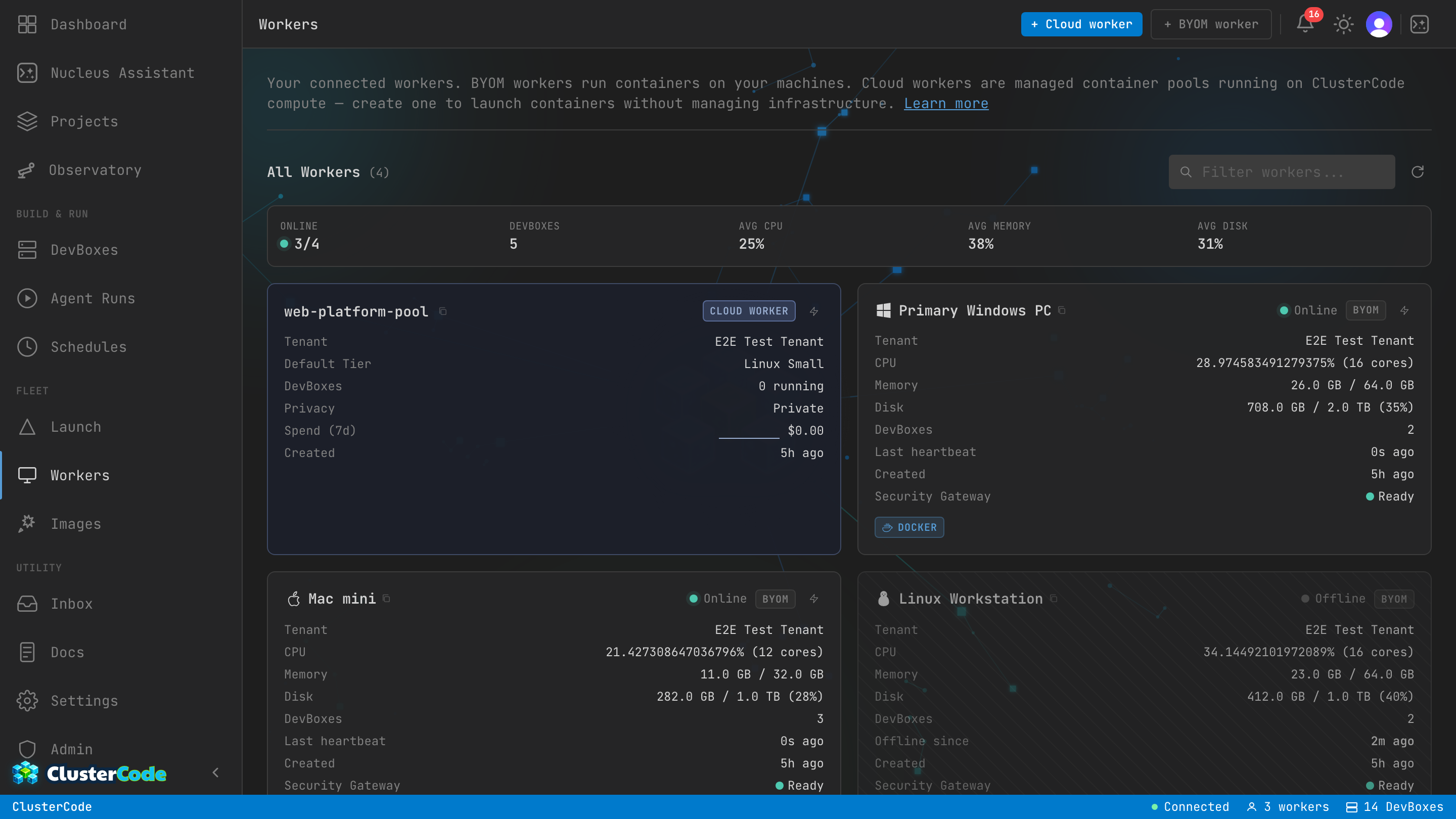Screen dimensions: 1456x819
Task: Click Online status on Mac mini
Action: [x=718, y=599]
